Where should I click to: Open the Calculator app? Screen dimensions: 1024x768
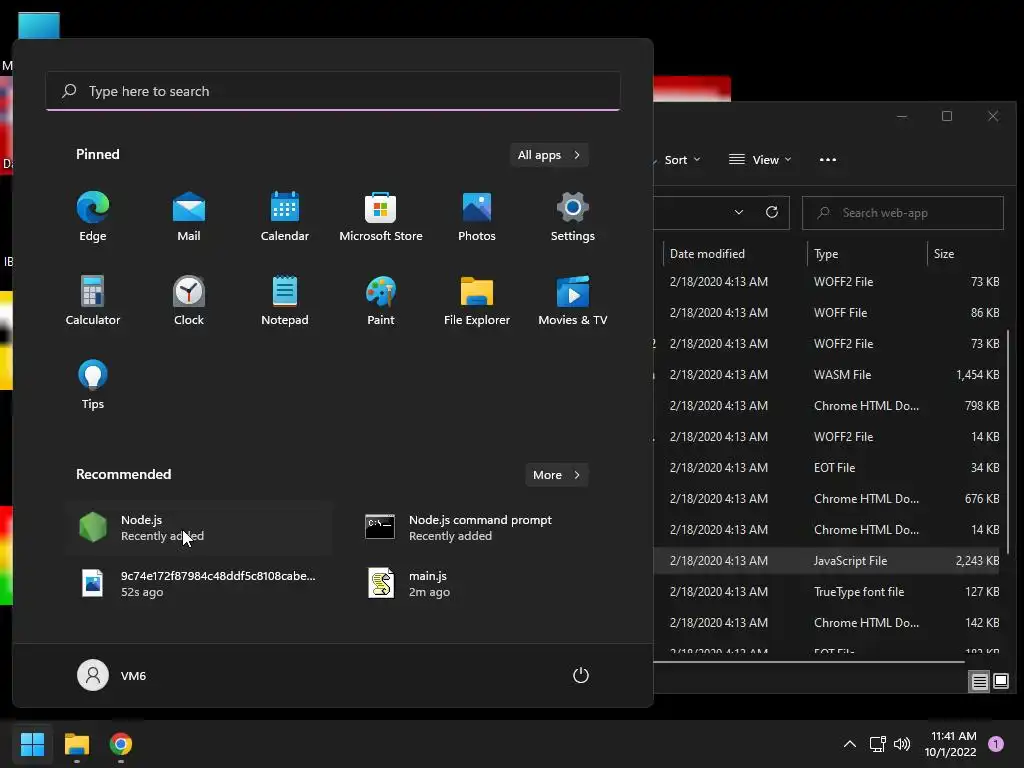(93, 300)
